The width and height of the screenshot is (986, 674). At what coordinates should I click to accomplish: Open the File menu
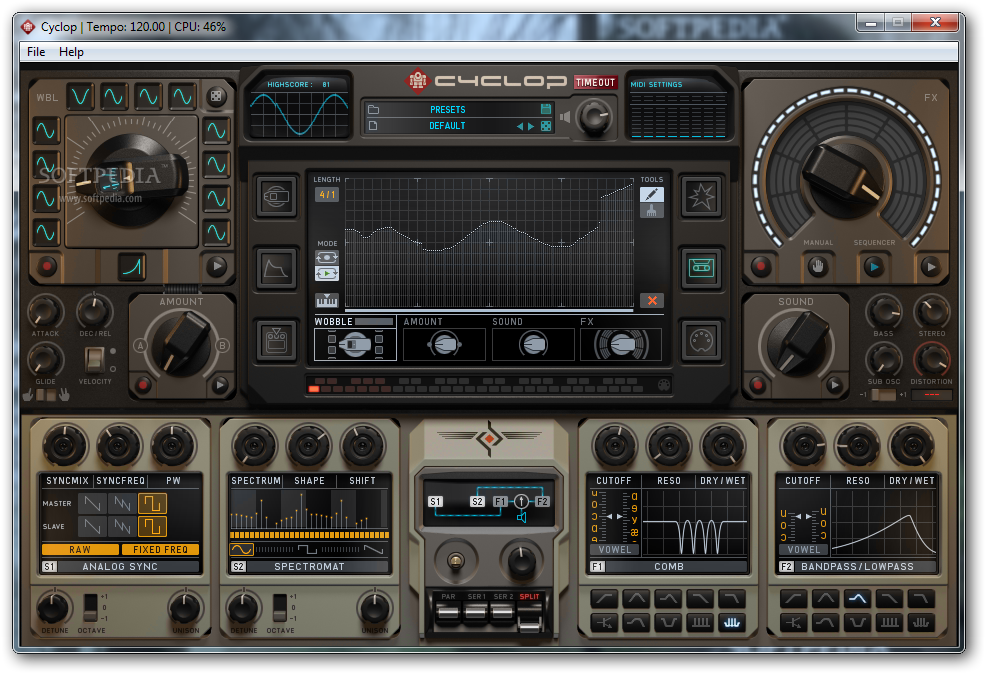coord(36,52)
